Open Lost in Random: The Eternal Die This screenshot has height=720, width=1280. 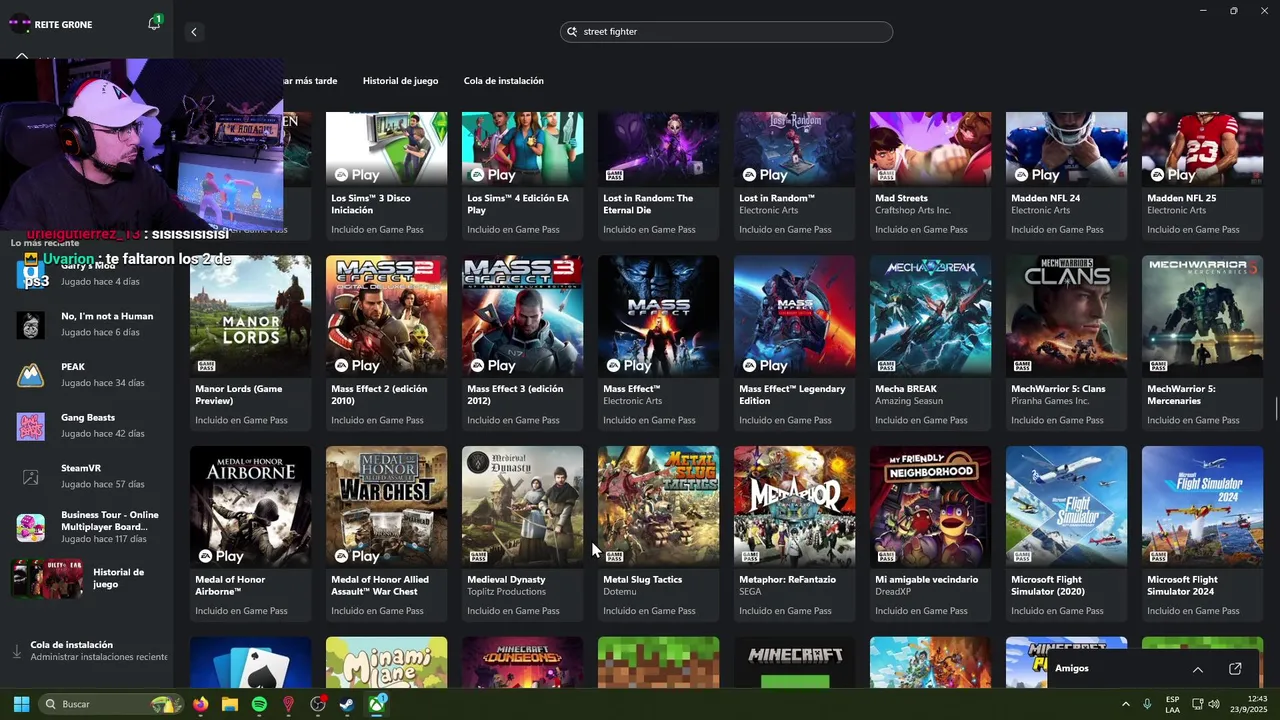pos(658,176)
